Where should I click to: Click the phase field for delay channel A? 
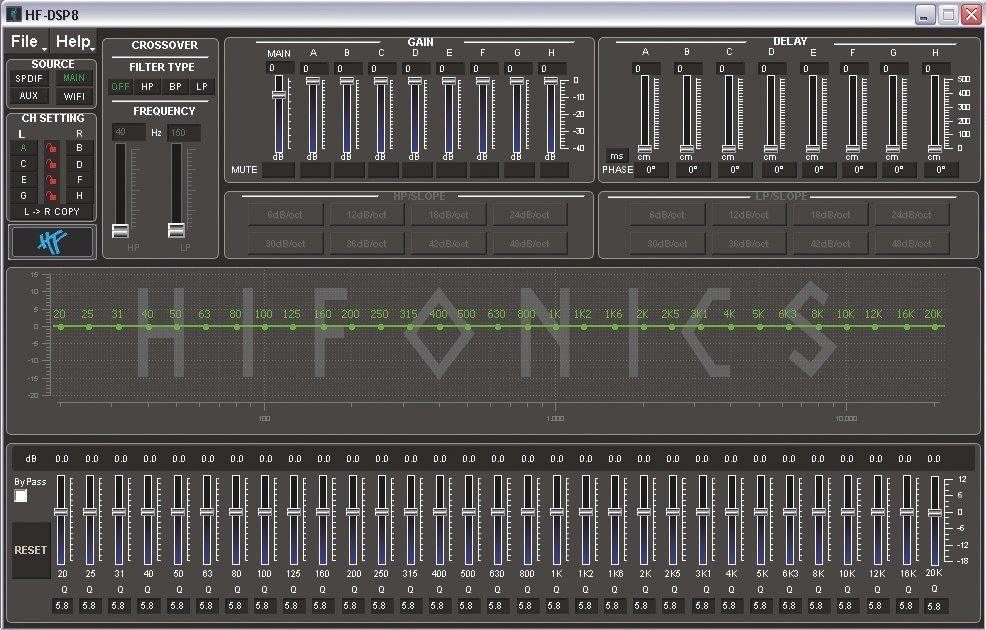(649, 170)
